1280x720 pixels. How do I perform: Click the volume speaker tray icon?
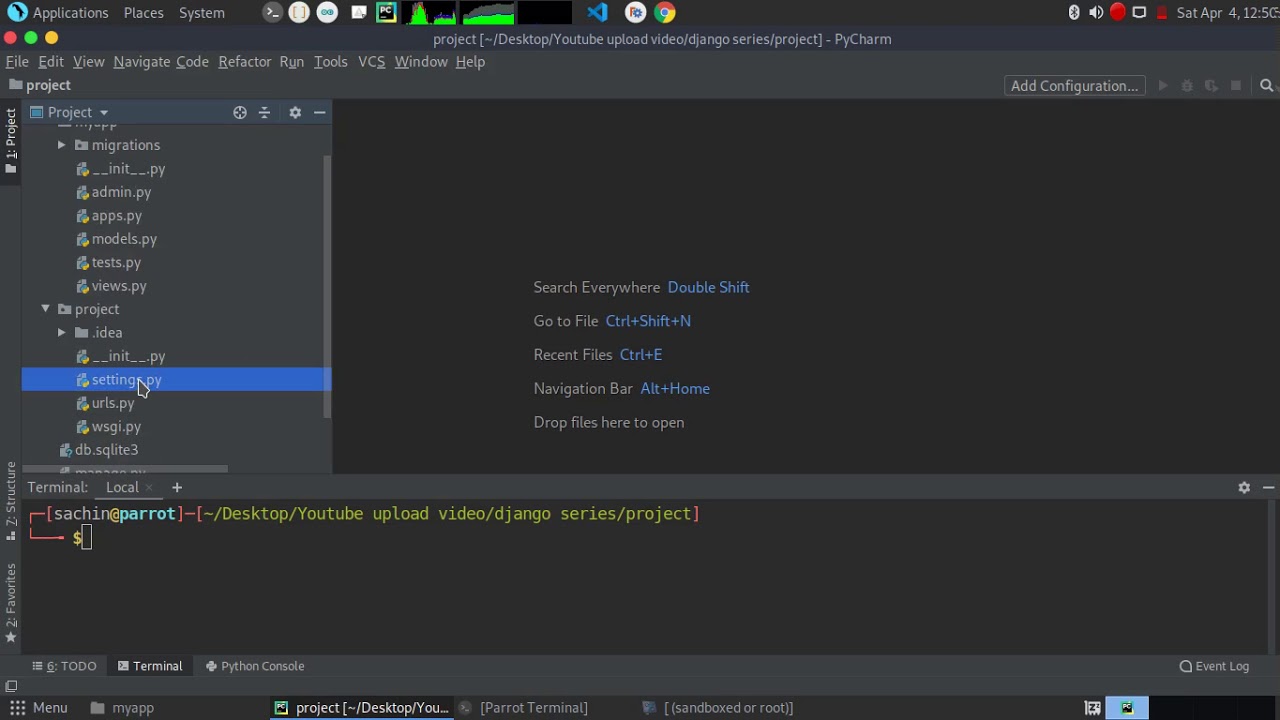click(x=1096, y=13)
